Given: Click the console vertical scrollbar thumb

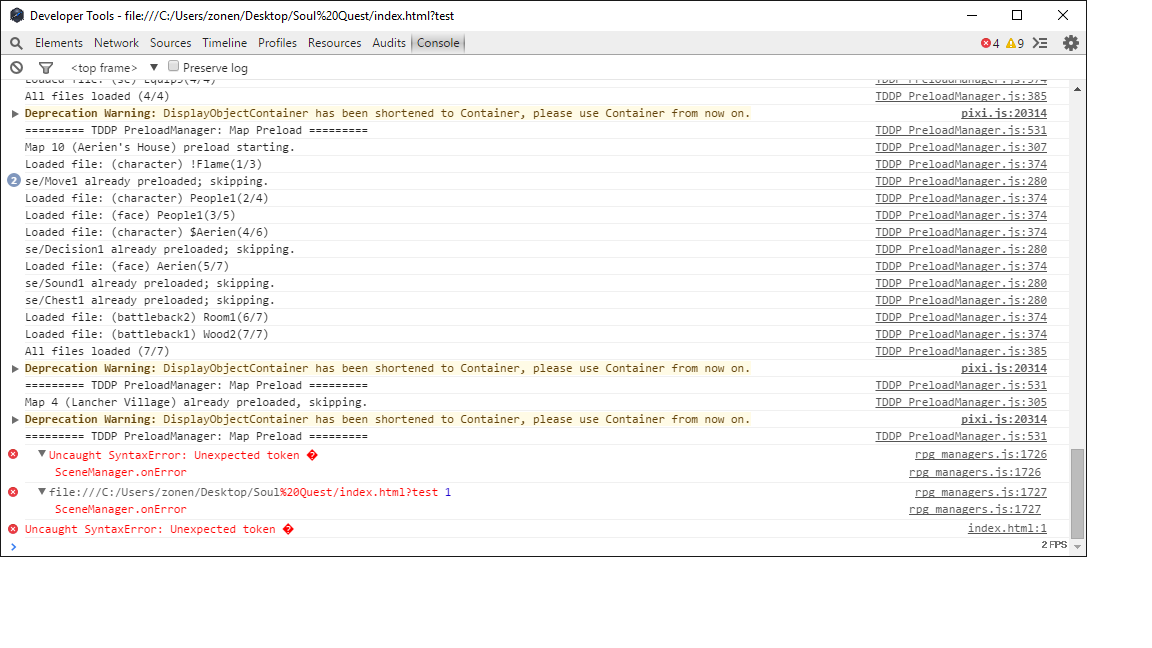Looking at the screenshot, I should pos(1077,494).
